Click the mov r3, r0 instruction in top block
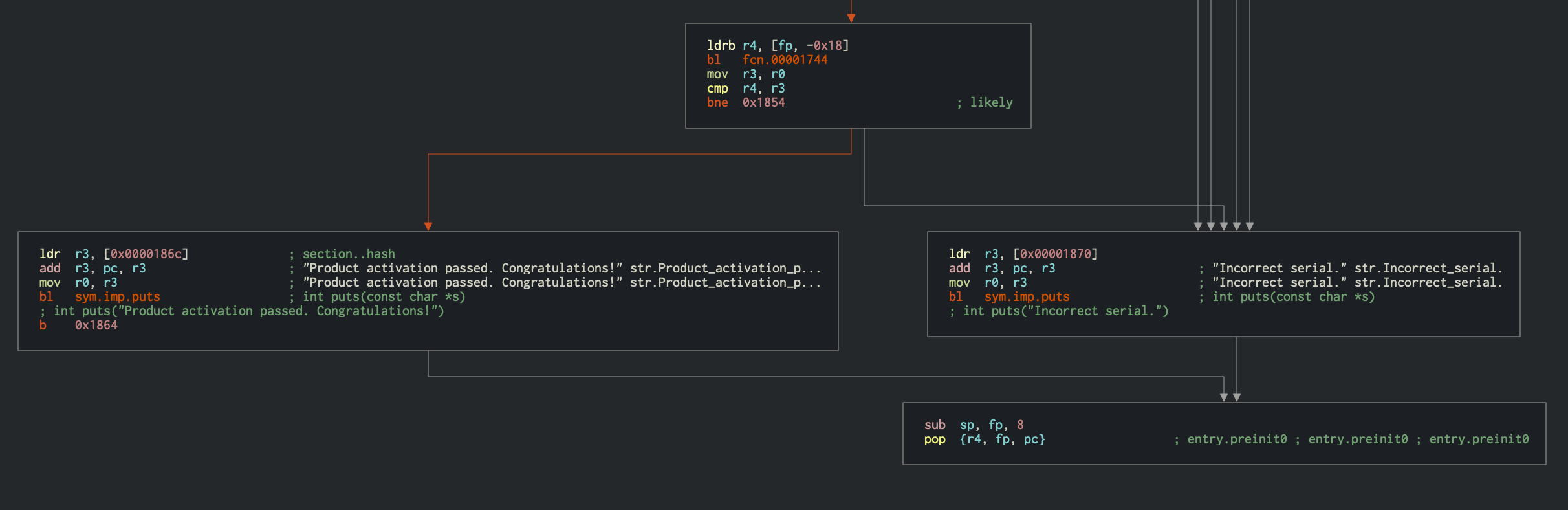This screenshot has width=1568, height=510. click(x=745, y=74)
